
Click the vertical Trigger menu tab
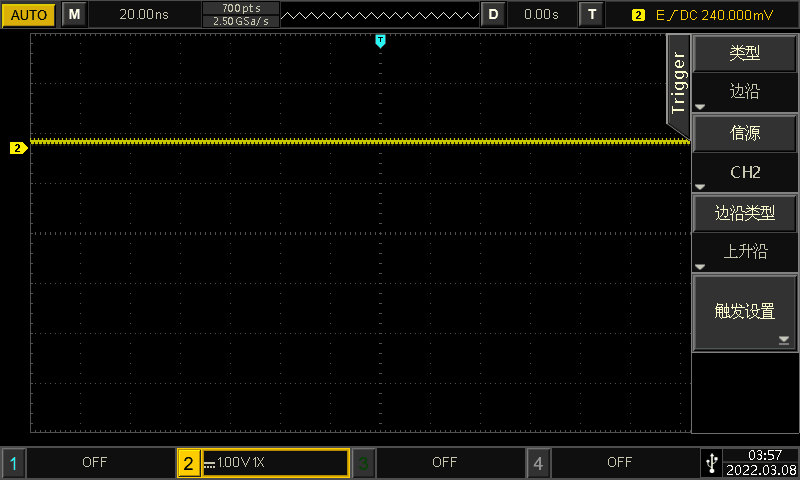679,80
